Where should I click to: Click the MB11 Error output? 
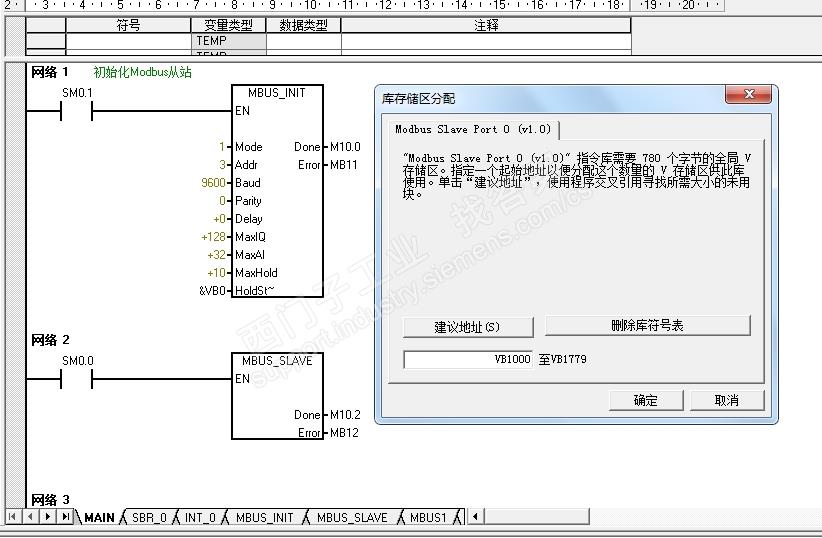click(x=344, y=165)
